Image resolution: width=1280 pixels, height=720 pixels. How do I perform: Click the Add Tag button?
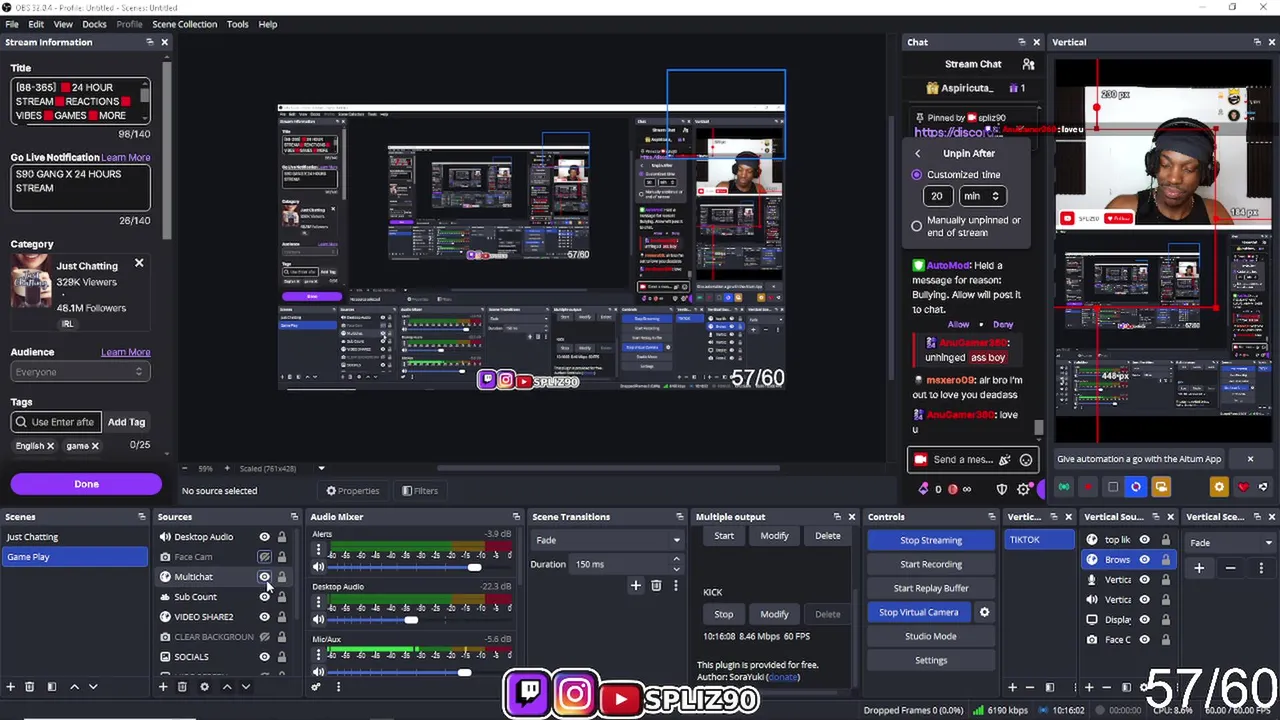tap(126, 422)
